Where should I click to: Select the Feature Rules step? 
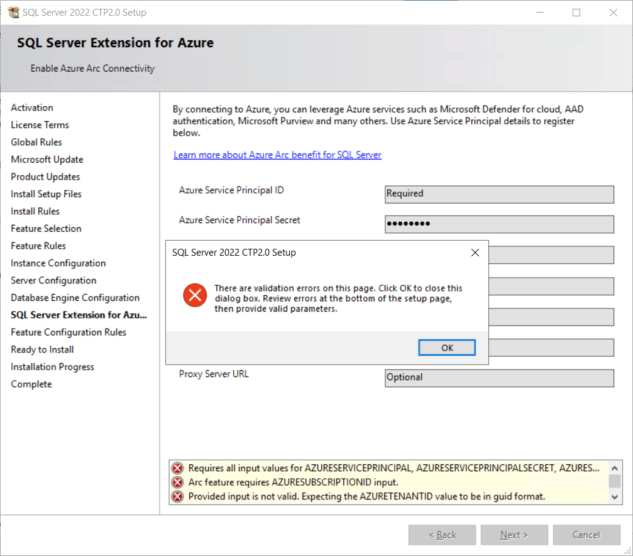38,246
